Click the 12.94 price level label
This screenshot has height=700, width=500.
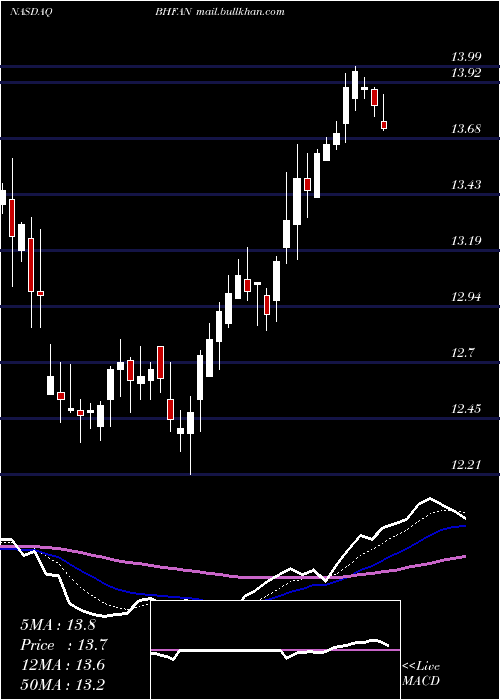tap(466, 297)
